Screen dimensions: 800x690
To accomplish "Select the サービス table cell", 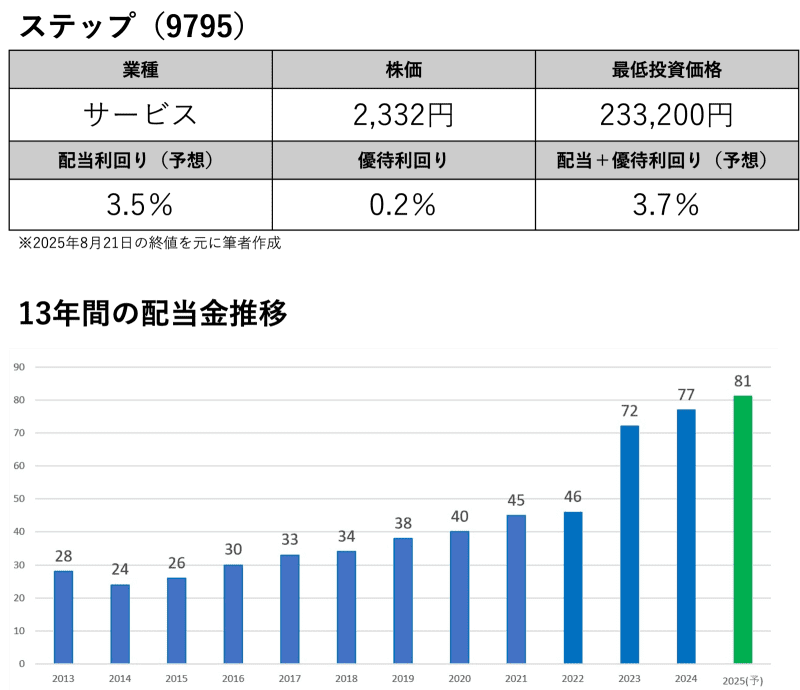I will click(140, 115).
